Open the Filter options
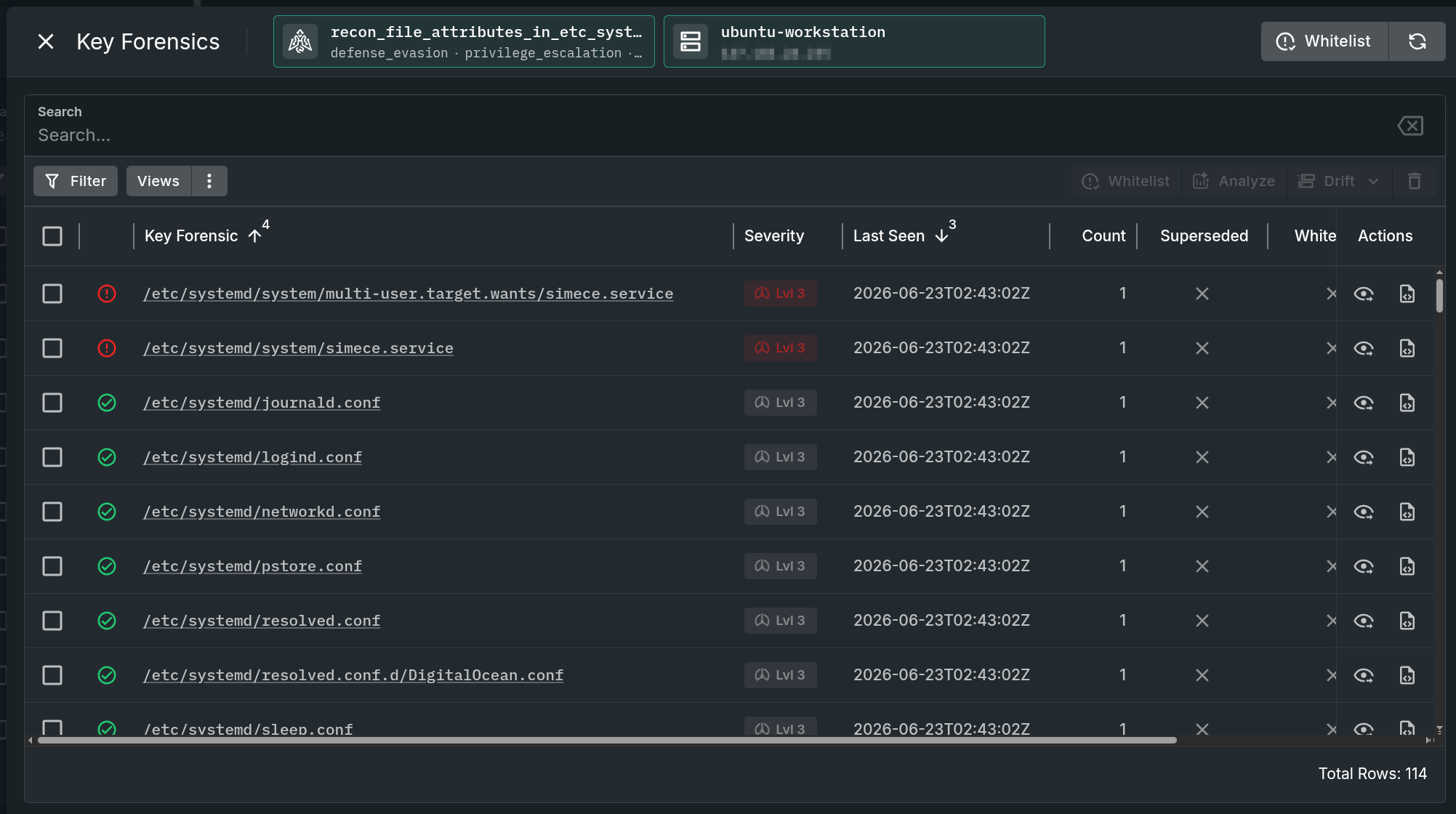Viewport: 1456px width, 814px height. pyautogui.click(x=76, y=181)
